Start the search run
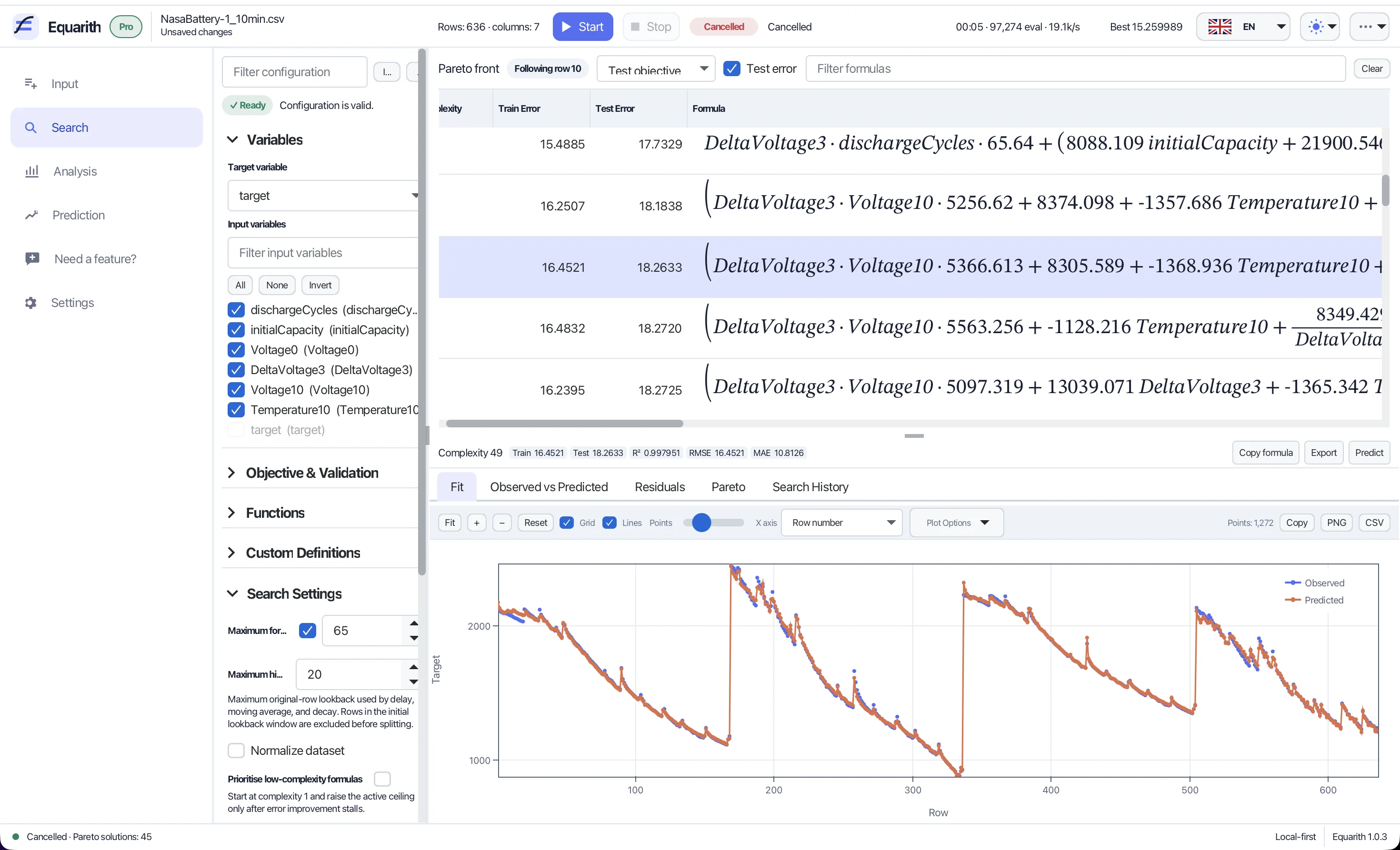The height and width of the screenshot is (850, 1400). tap(582, 26)
